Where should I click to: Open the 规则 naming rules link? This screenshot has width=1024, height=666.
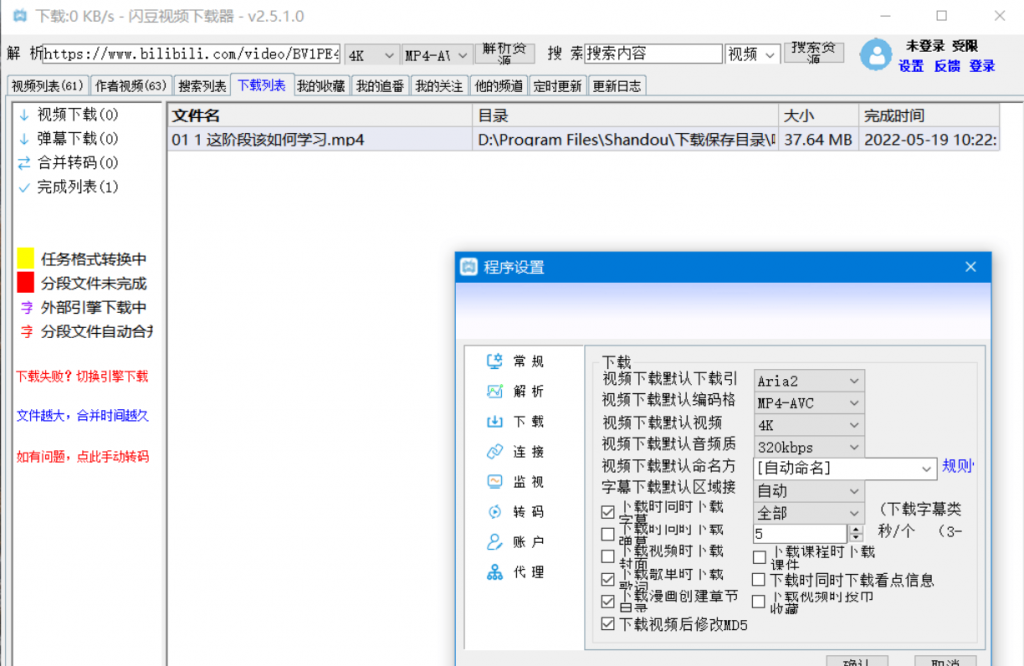[x=957, y=466]
